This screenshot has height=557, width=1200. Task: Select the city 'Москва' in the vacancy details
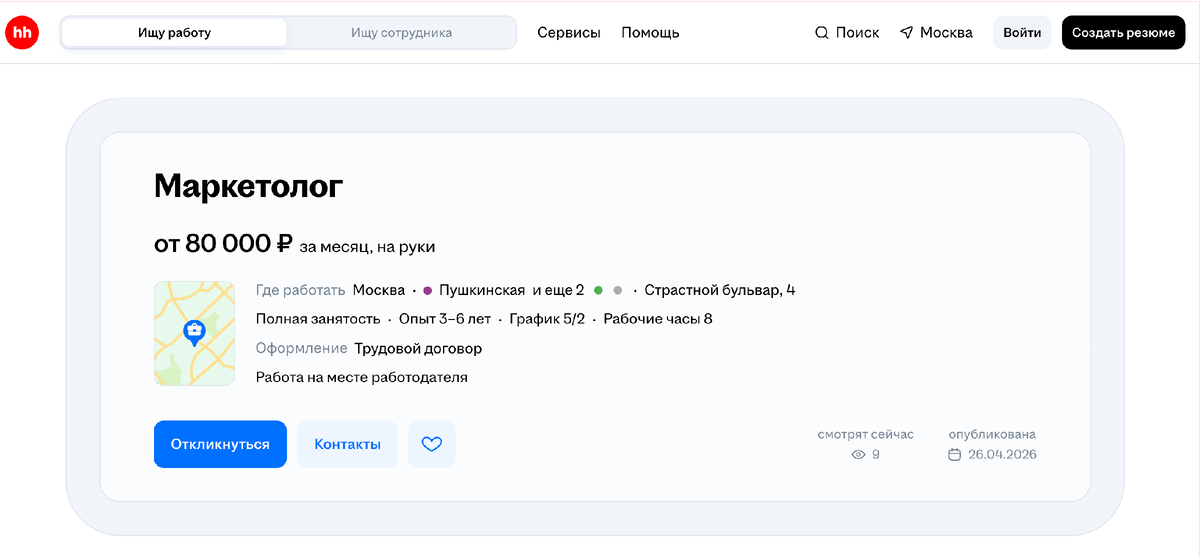coord(378,290)
